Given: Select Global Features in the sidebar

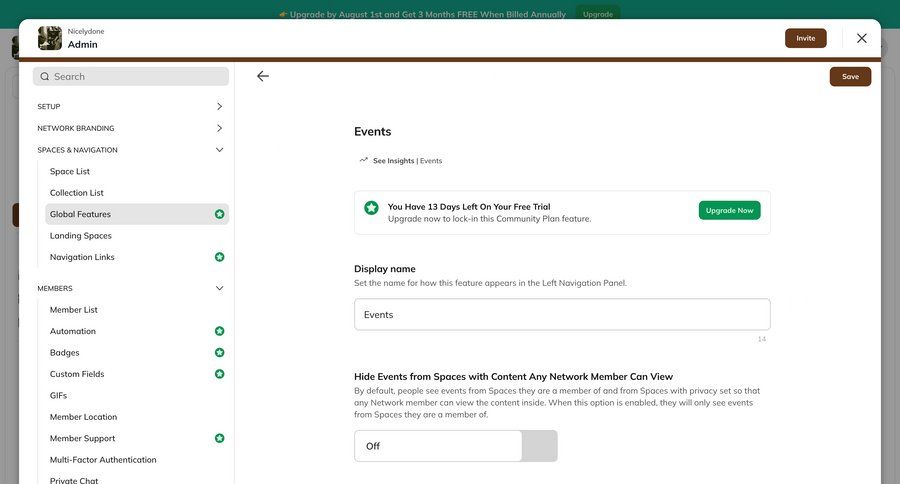Looking at the screenshot, I should [137, 214].
